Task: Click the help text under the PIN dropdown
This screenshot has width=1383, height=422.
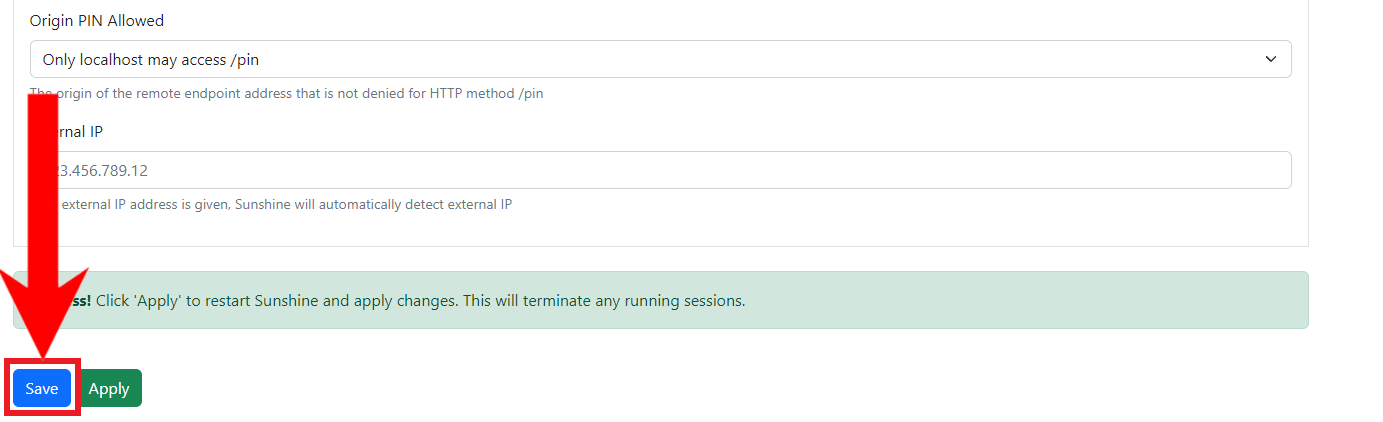Action: (300, 94)
